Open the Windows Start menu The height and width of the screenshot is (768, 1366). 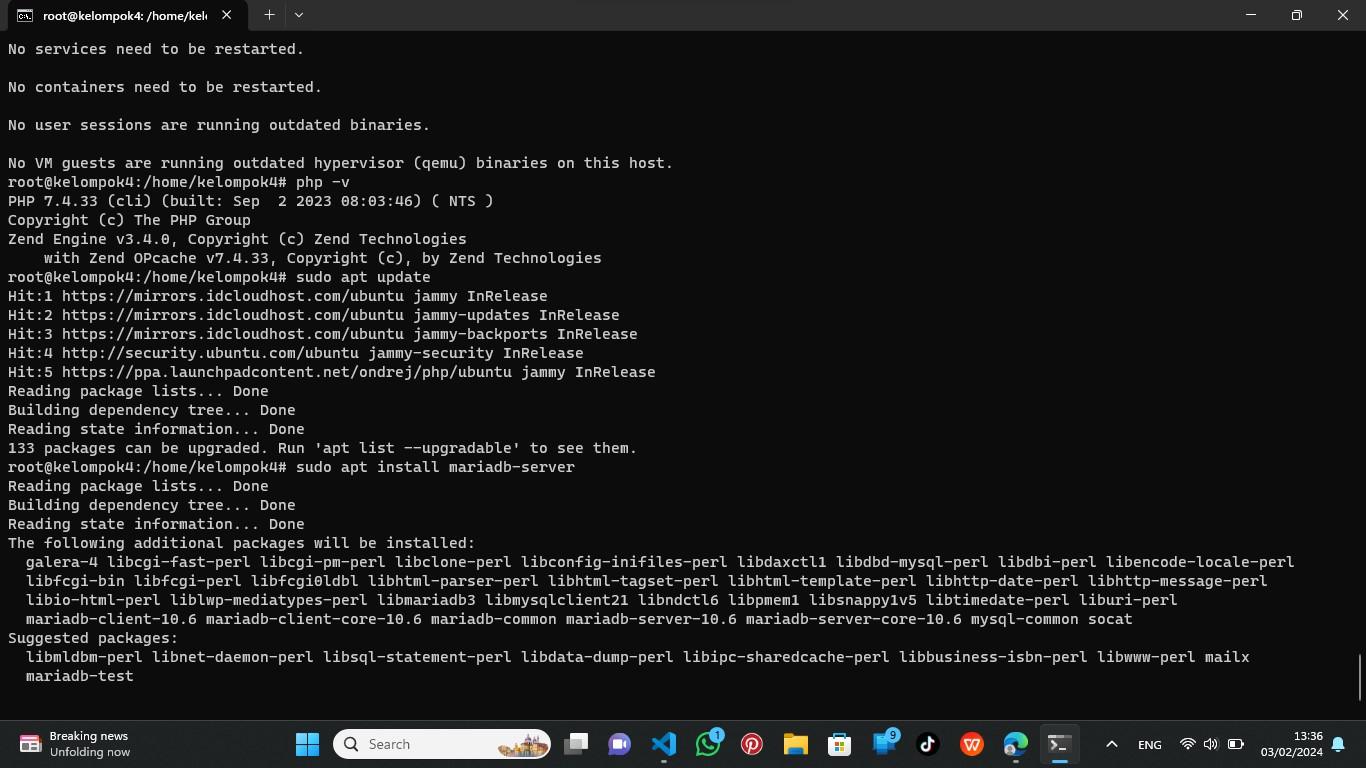[x=307, y=744]
